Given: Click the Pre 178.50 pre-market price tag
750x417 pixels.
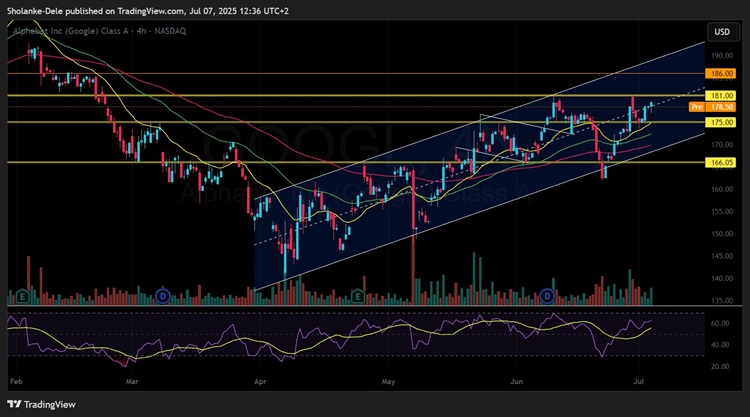Looking at the screenshot, I should [712, 107].
